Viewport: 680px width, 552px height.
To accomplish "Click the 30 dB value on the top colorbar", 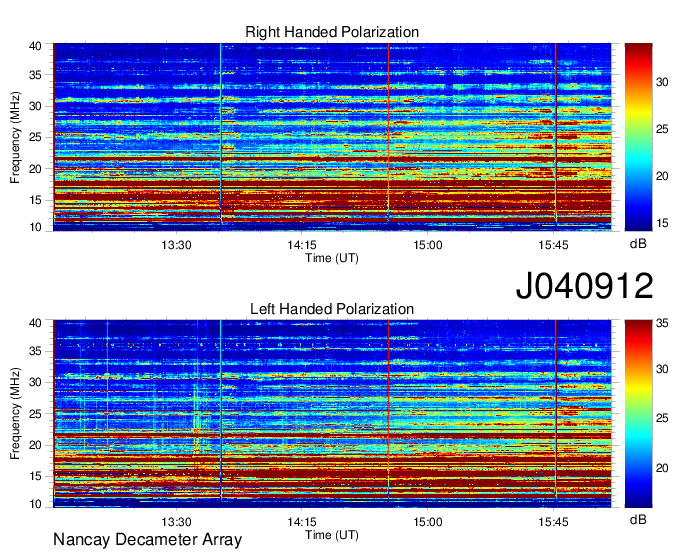I will (x=662, y=82).
